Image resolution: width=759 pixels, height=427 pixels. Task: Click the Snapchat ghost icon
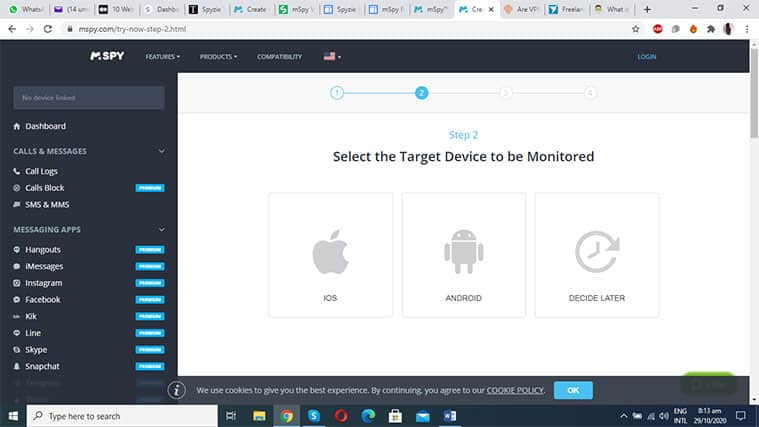(16, 366)
